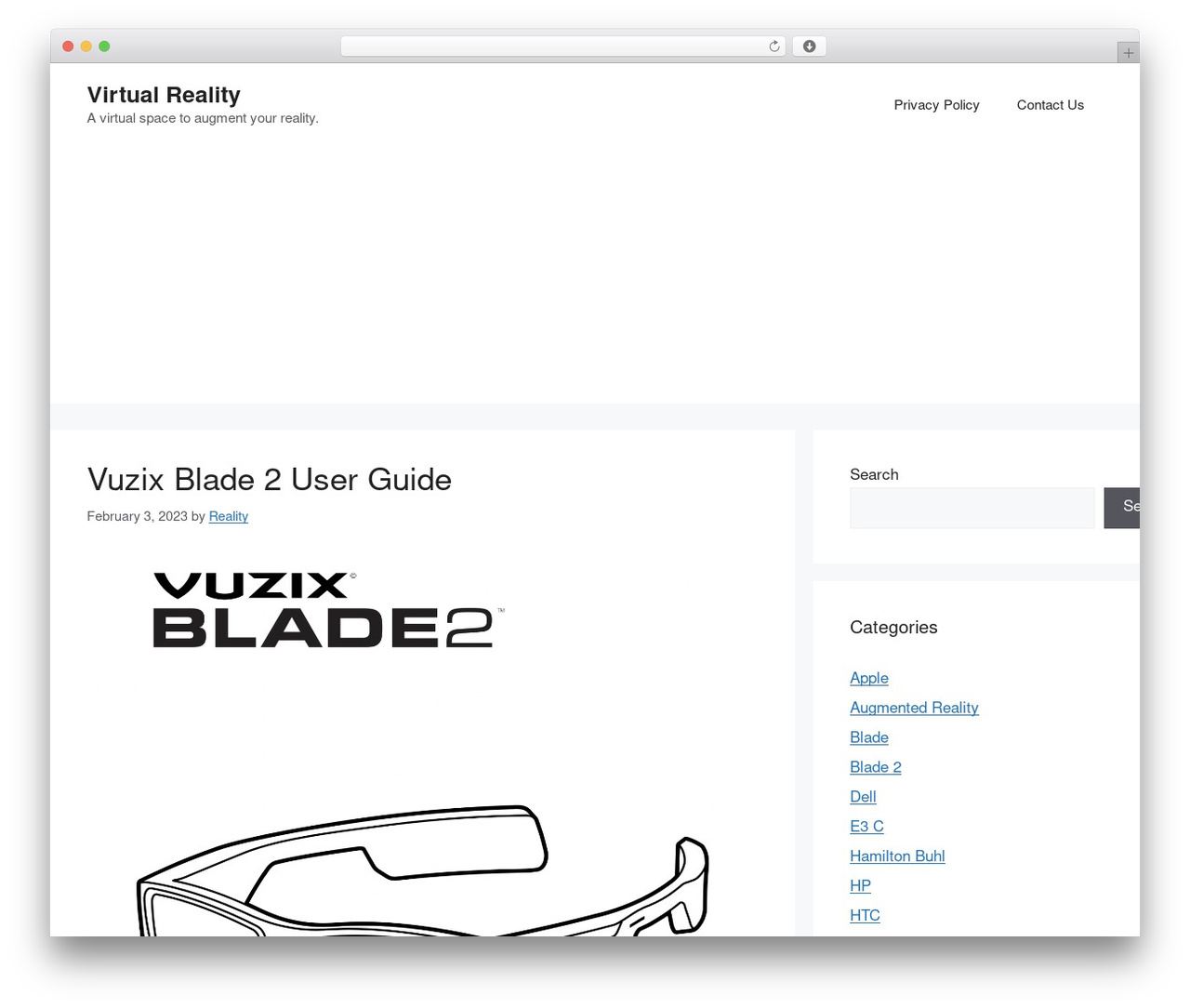Click the Vuzix Blade 2 User Guide heading
1190x1008 pixels.
(270, 480)
